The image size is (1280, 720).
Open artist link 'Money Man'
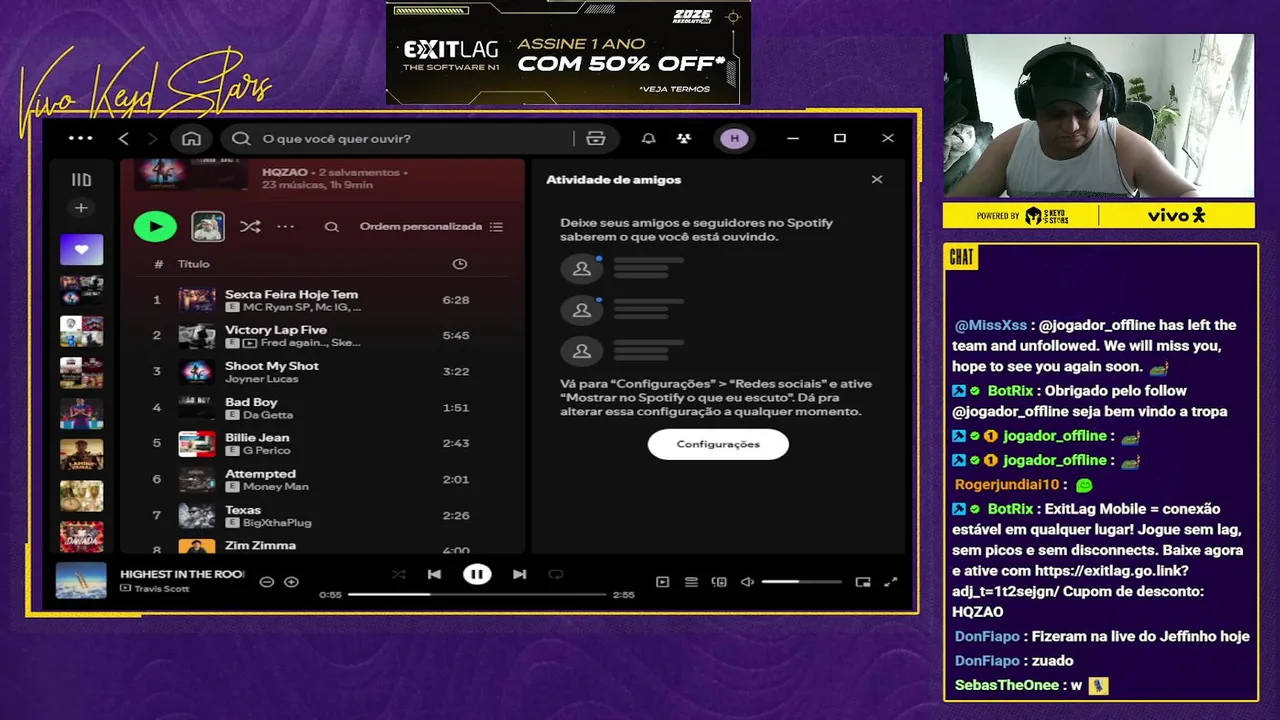coord(276,487)
